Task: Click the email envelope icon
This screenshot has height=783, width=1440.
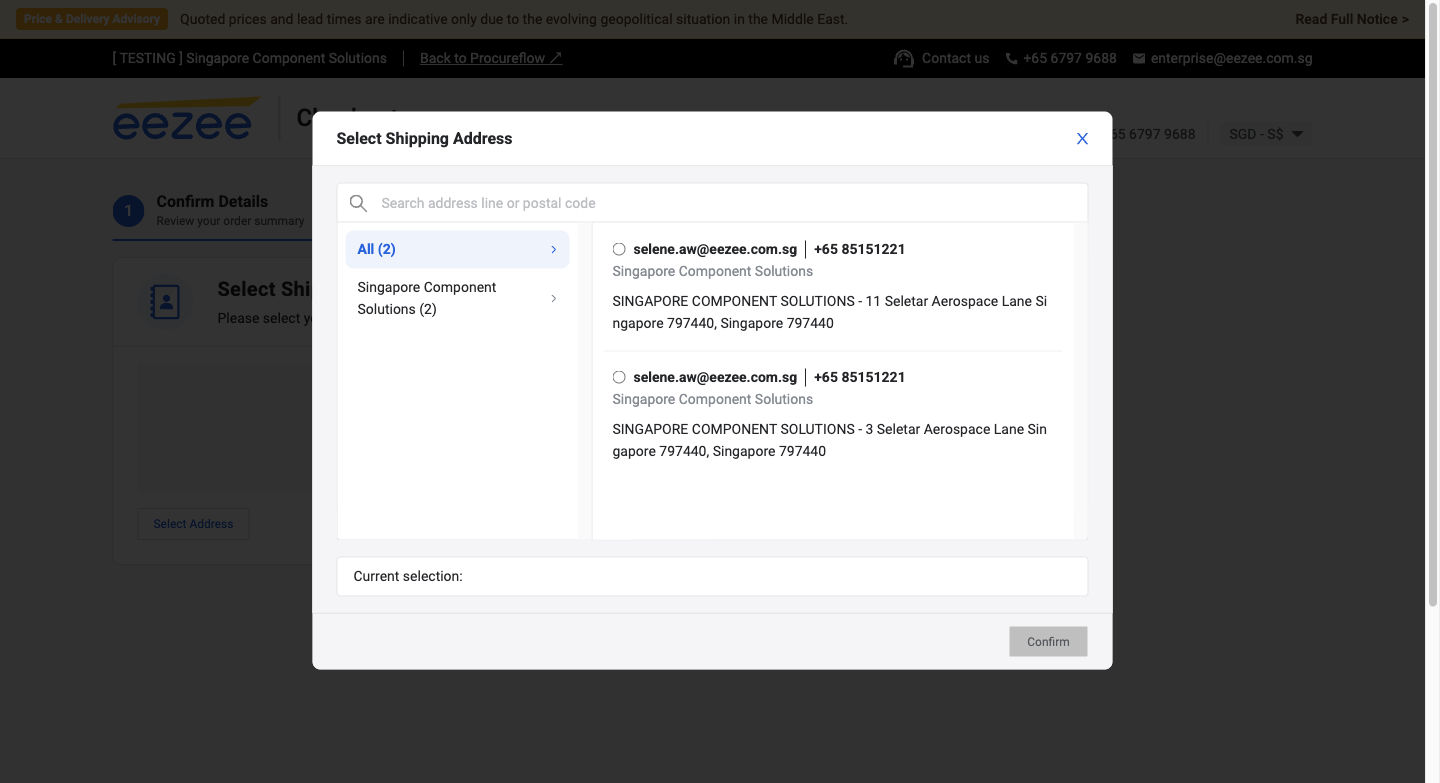Action: [x=1139, y=58]
